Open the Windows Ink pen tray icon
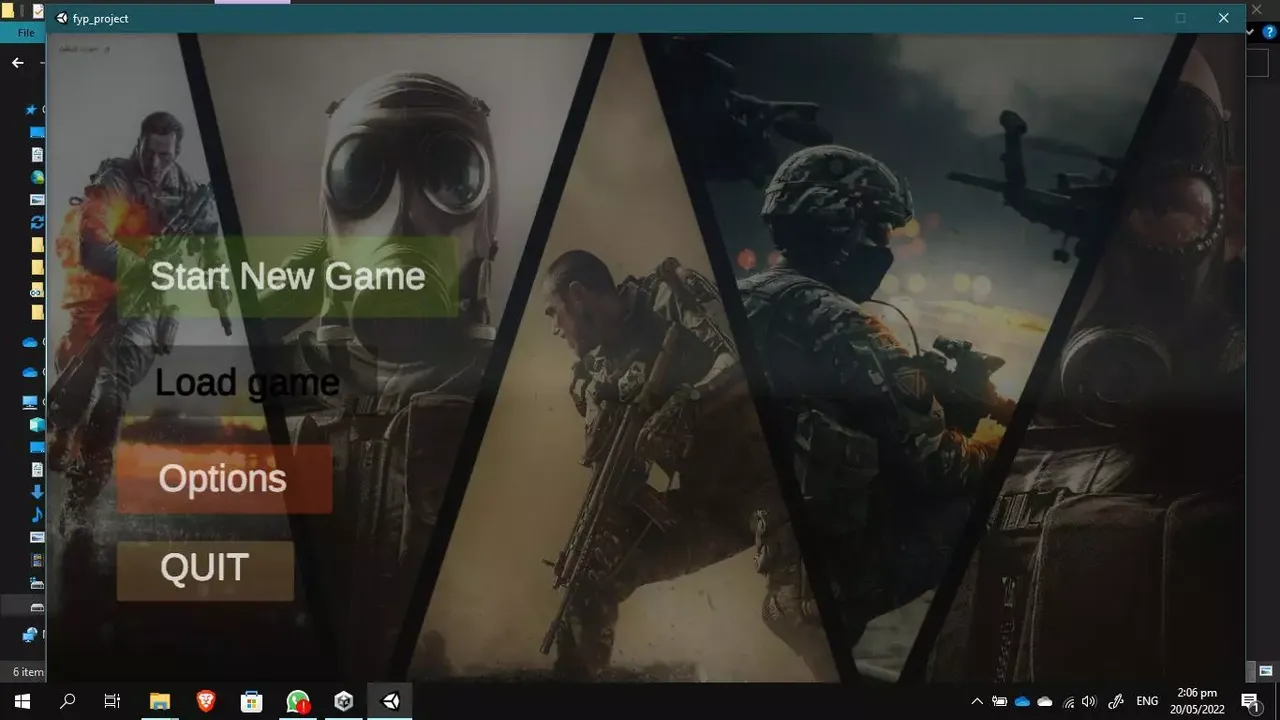 pos(1116,701)
